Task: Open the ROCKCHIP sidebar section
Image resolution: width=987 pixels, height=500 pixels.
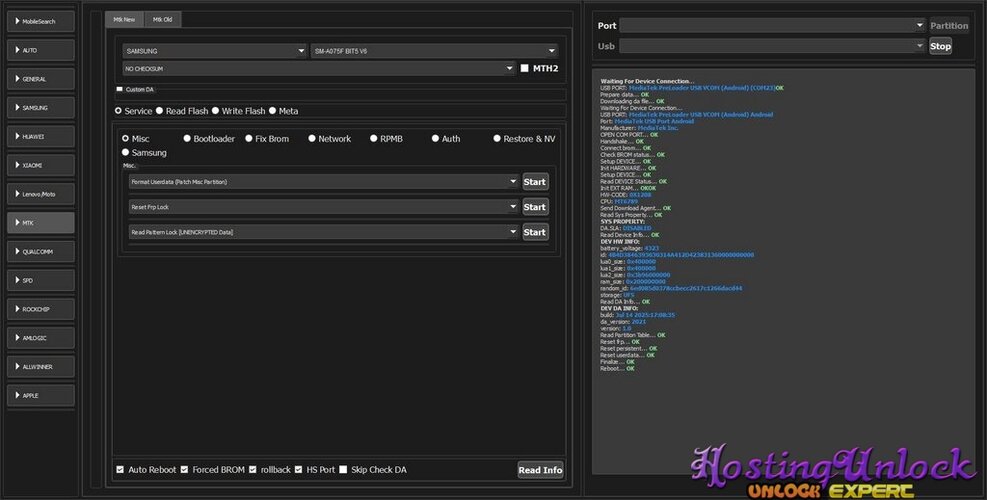Action: click(41, 309)
